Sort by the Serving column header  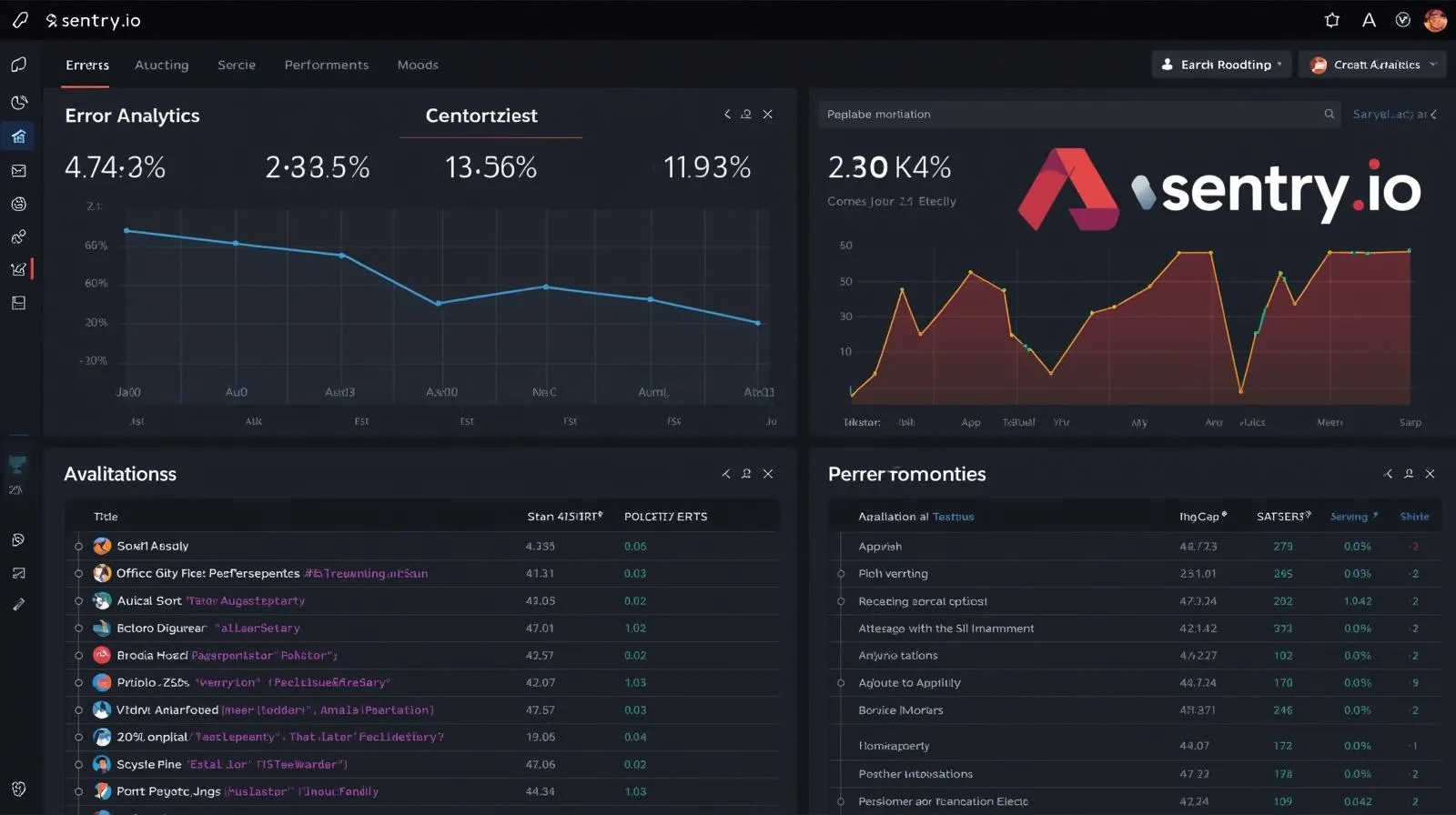1353,516
